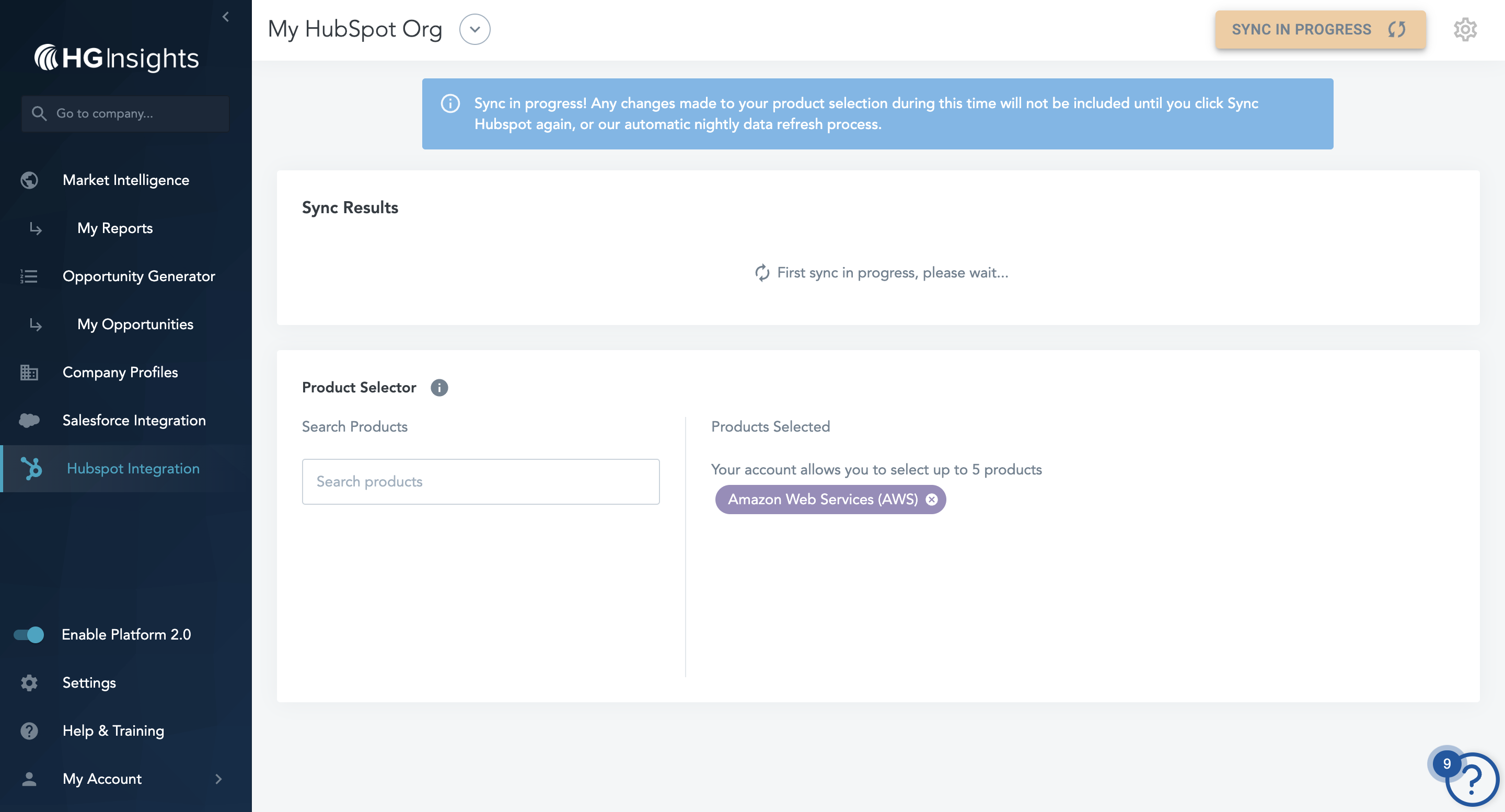The width and height of the screenshot is (1505, 812).
Task: Click the Salesforce cloud icon in sidebar
Action: click(29, 420)
